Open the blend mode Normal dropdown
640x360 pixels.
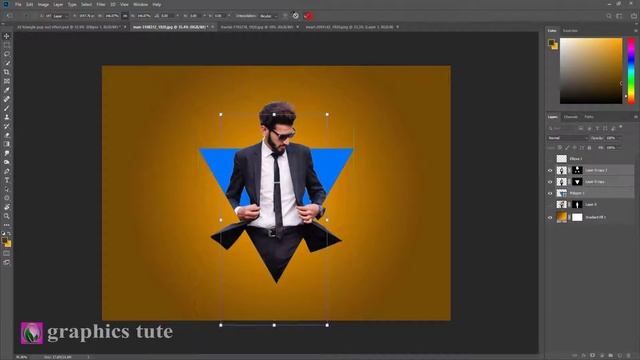(x=567, y=138)
